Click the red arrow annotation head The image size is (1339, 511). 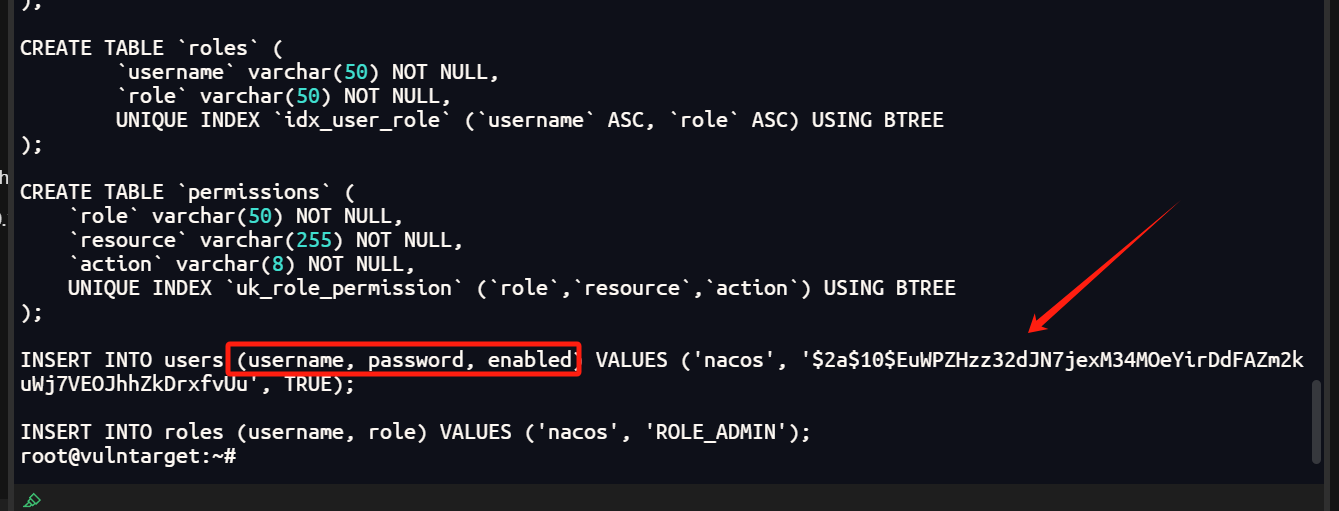coord(1042,324)
